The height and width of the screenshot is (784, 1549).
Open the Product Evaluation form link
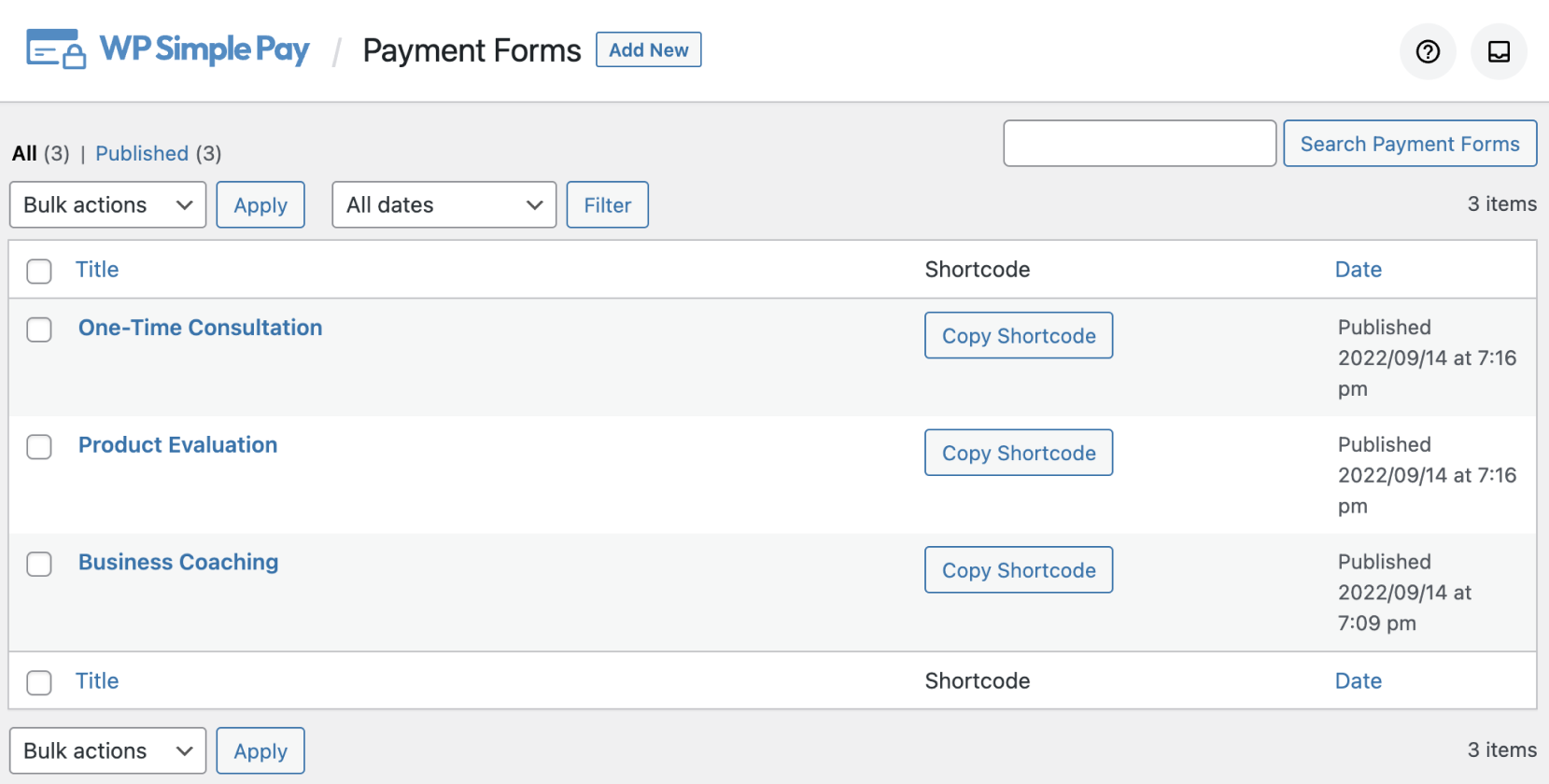177,445
